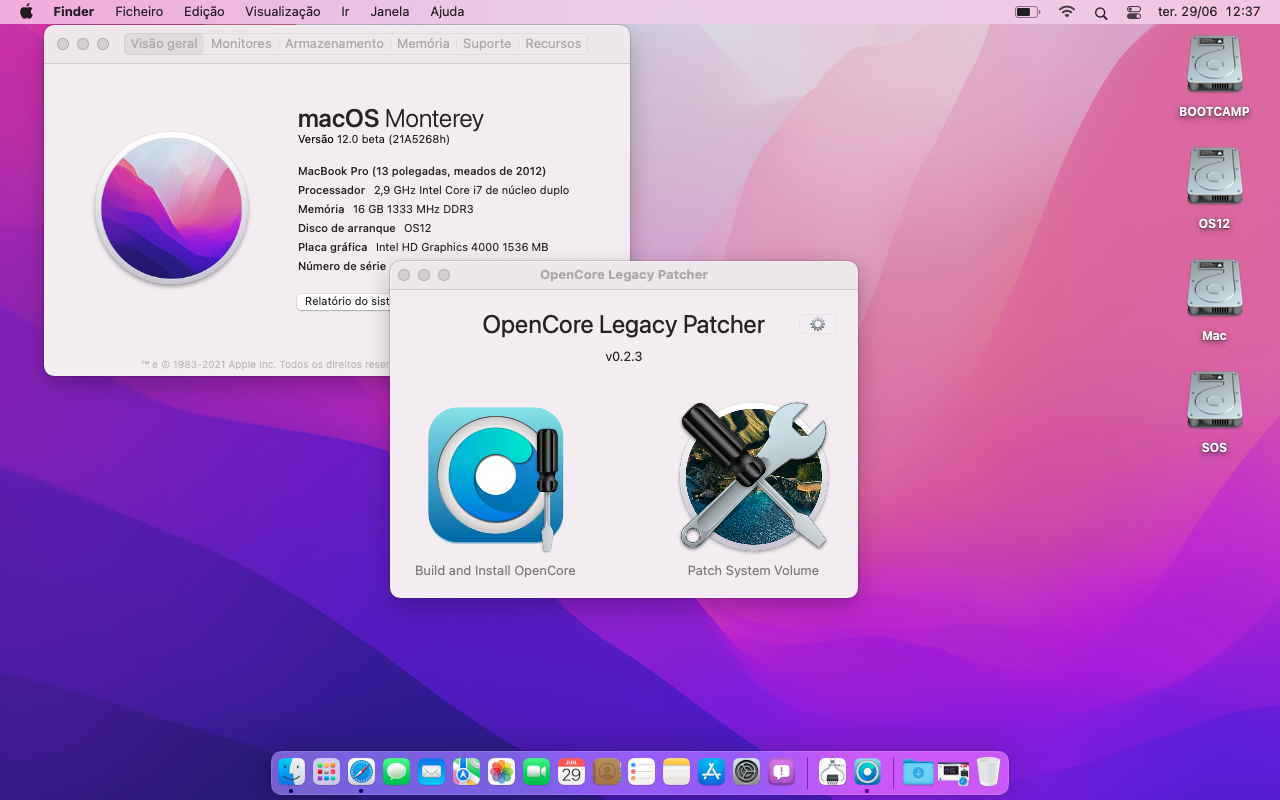Open App Store from the Dock
Image resolution: width=1280 pixels, height=800 pixels.
(712, 772)
